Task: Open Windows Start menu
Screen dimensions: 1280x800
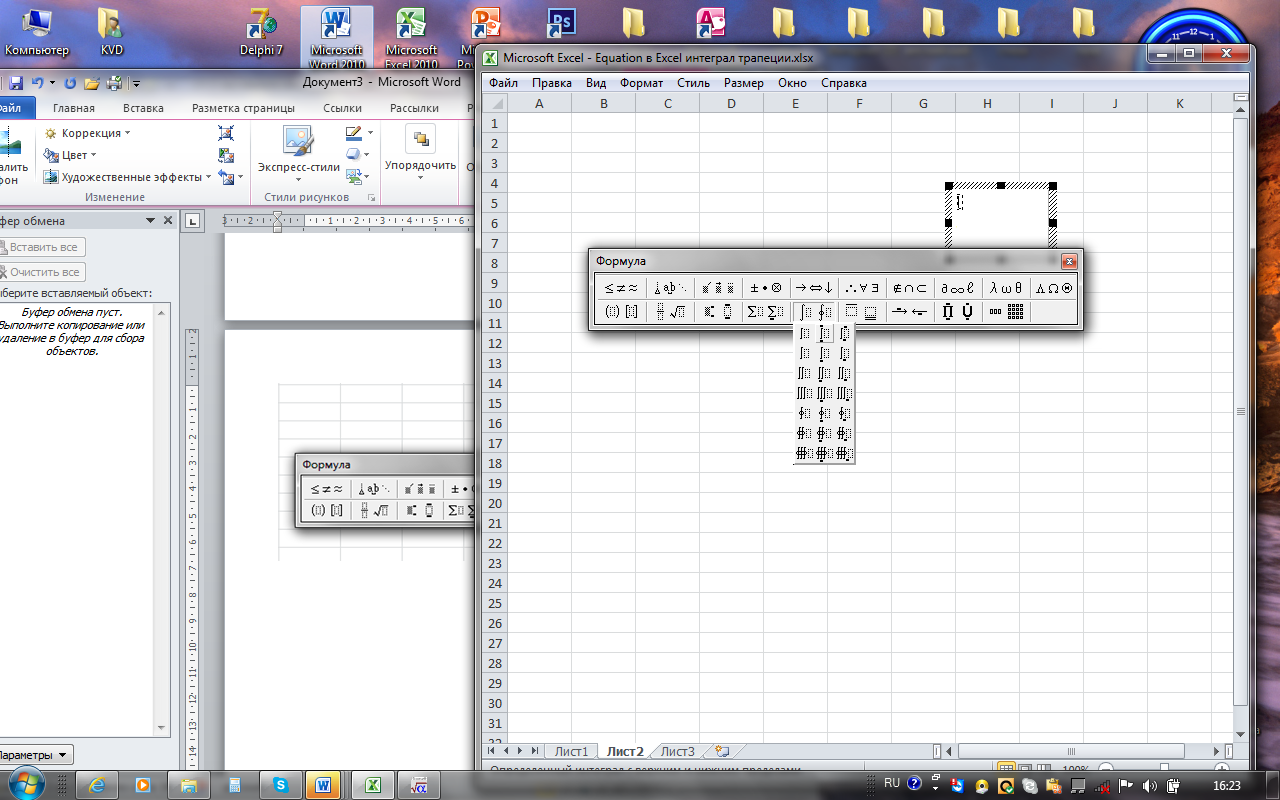Action: [27, 784]
